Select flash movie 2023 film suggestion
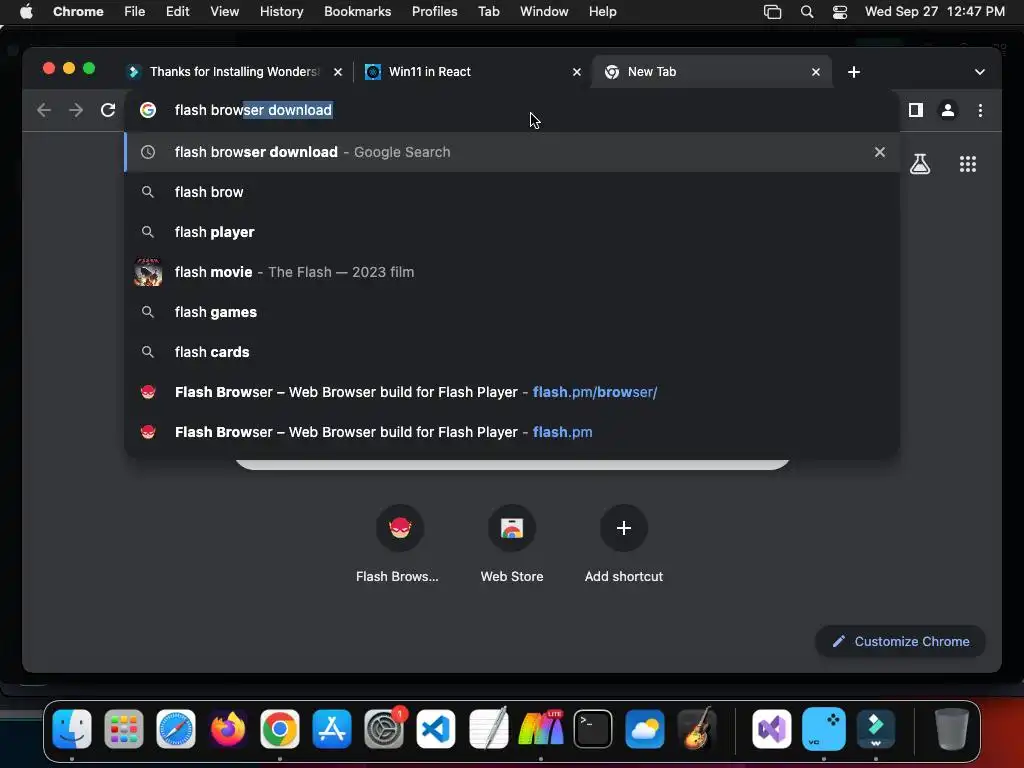Screen dimensions: 1024x768 pos(511,272)
